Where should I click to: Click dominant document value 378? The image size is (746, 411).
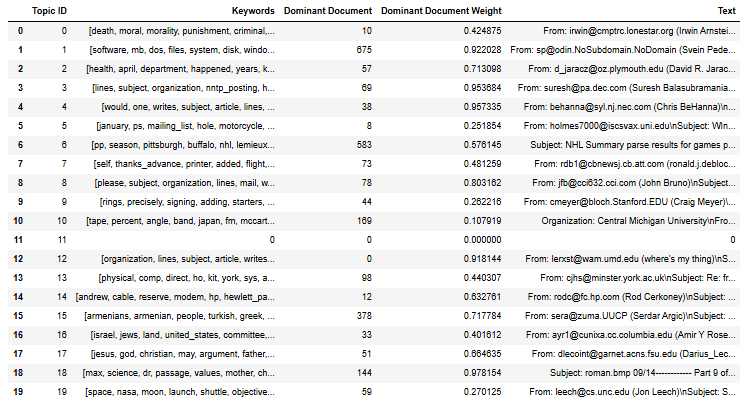pos(365,316)
